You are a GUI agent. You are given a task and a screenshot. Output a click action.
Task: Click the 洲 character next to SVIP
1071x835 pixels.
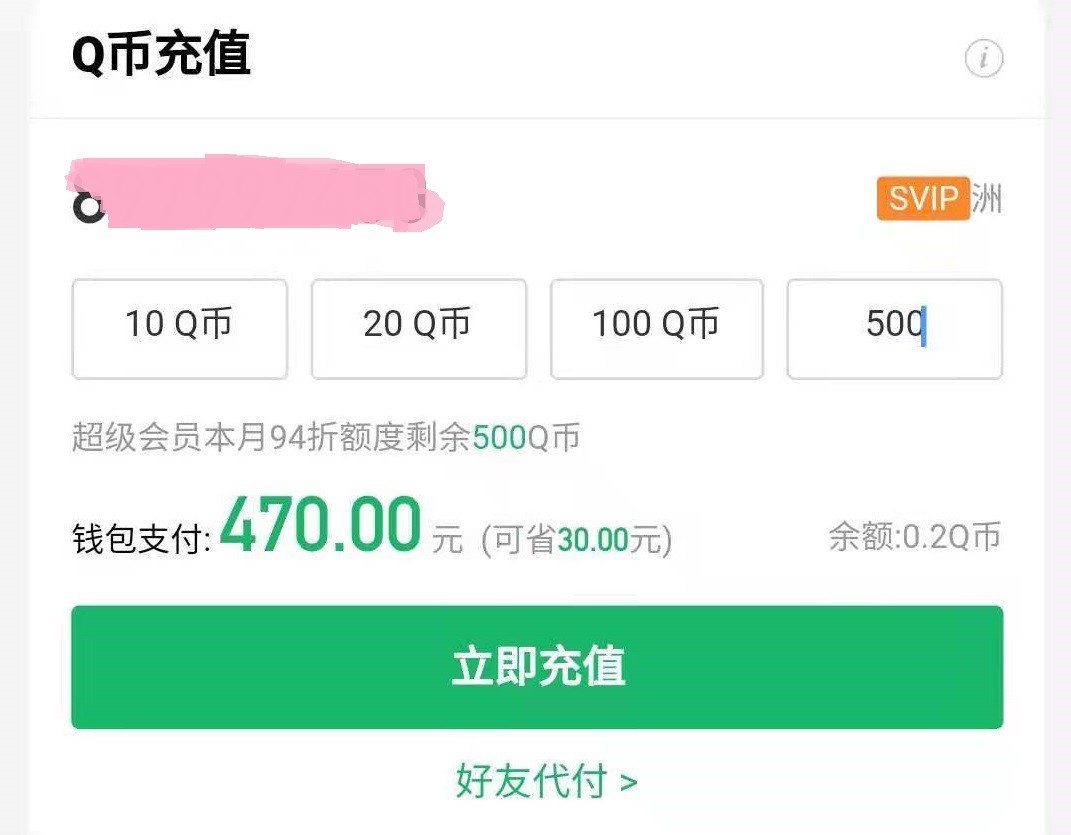tap(988, 199)
